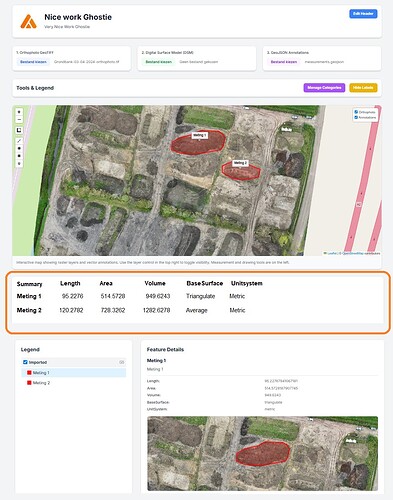The image size is (393, 500).
Task: Select the draw polygon tool
Action: (x=19, y=148)
